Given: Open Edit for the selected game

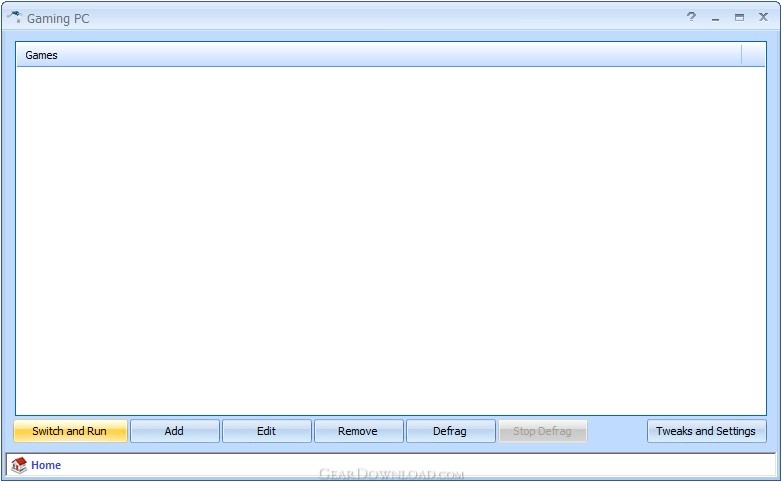Looking at the screenshot, I should tap(267, 431).
